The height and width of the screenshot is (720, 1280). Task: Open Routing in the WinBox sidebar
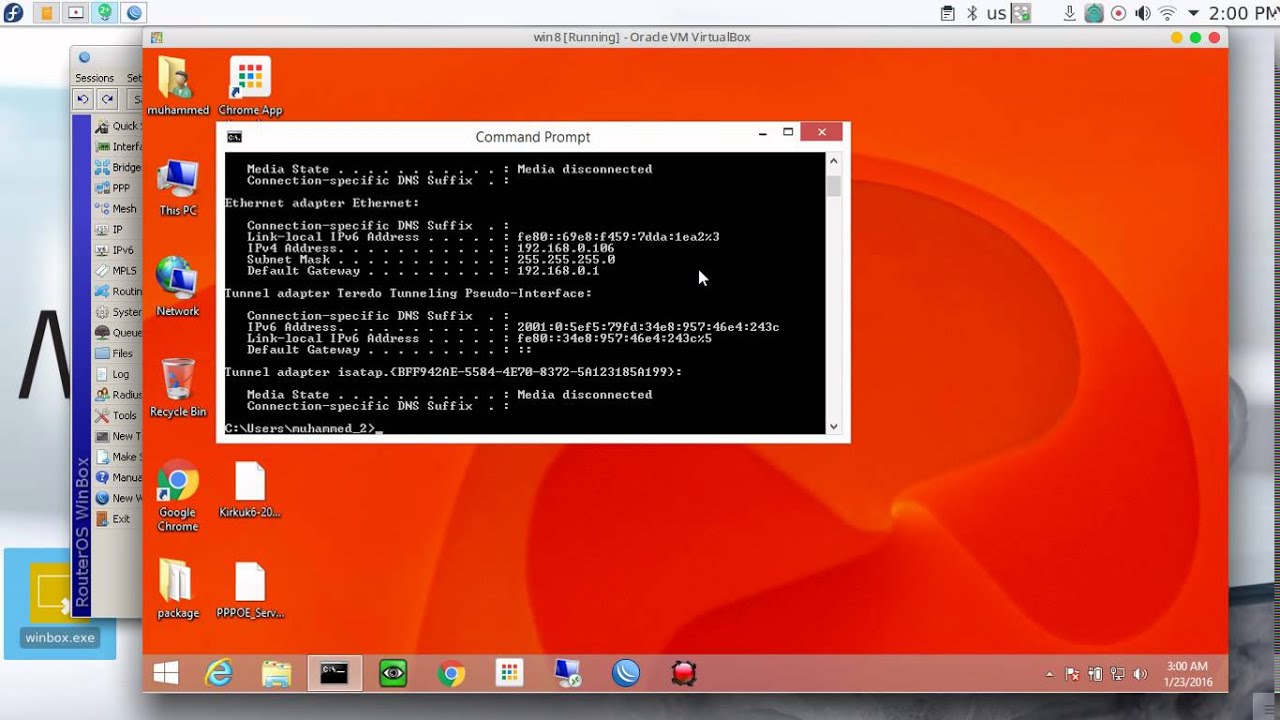pos(118,291)
